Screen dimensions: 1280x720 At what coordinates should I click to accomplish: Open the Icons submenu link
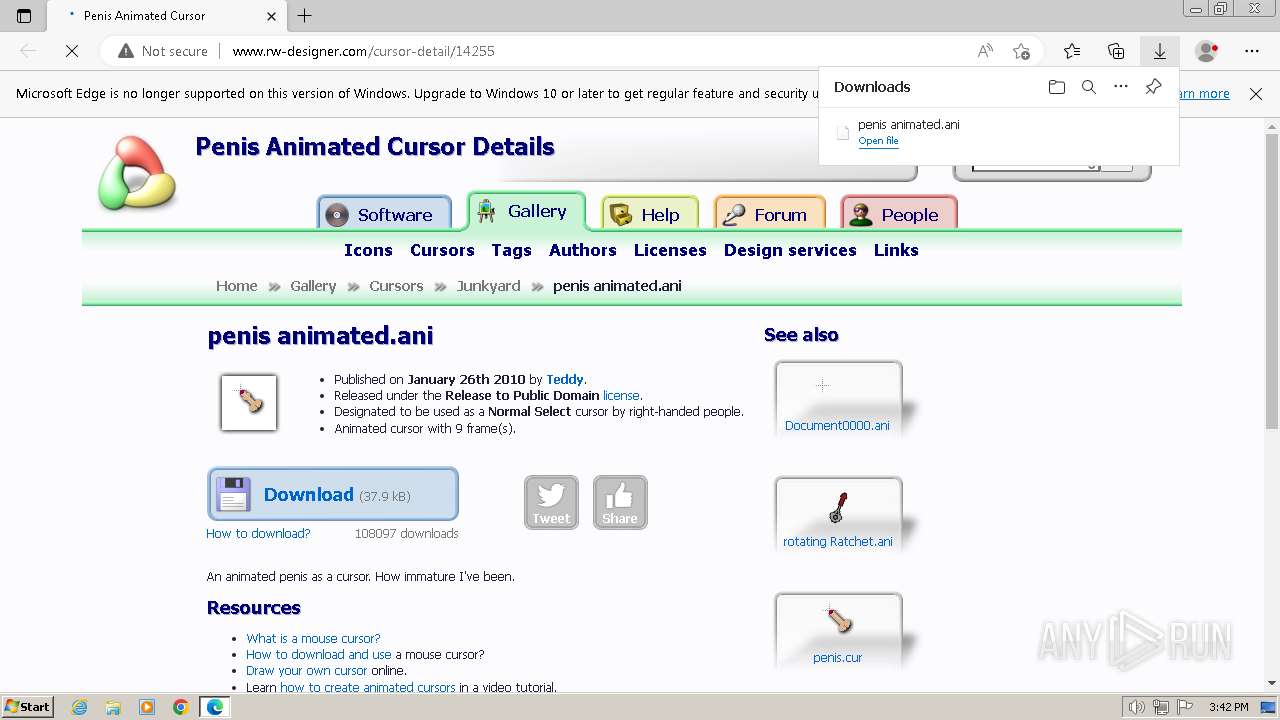pyautogui.click(x=368, y=250)
